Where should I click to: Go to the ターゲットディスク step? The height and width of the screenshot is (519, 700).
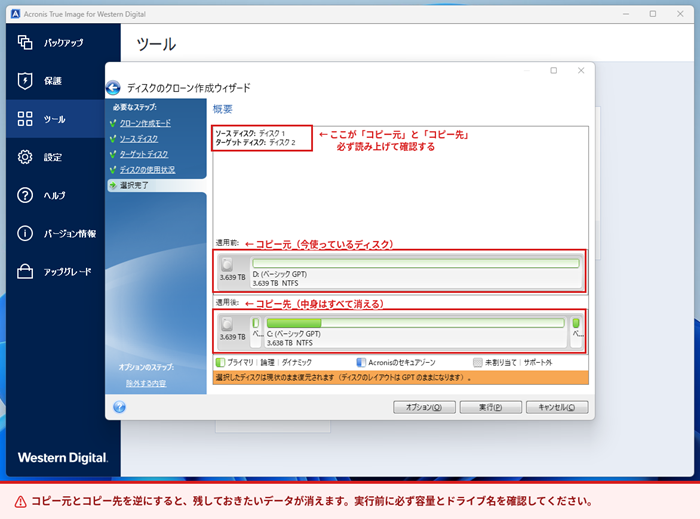[x=144, y=154]
